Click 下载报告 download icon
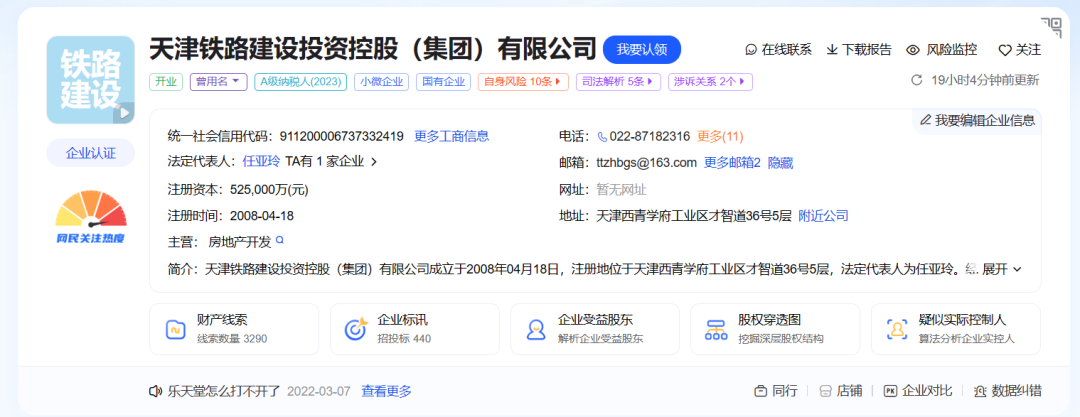The height and width of the screenshot is (417, 1080). tap(832, 50)
